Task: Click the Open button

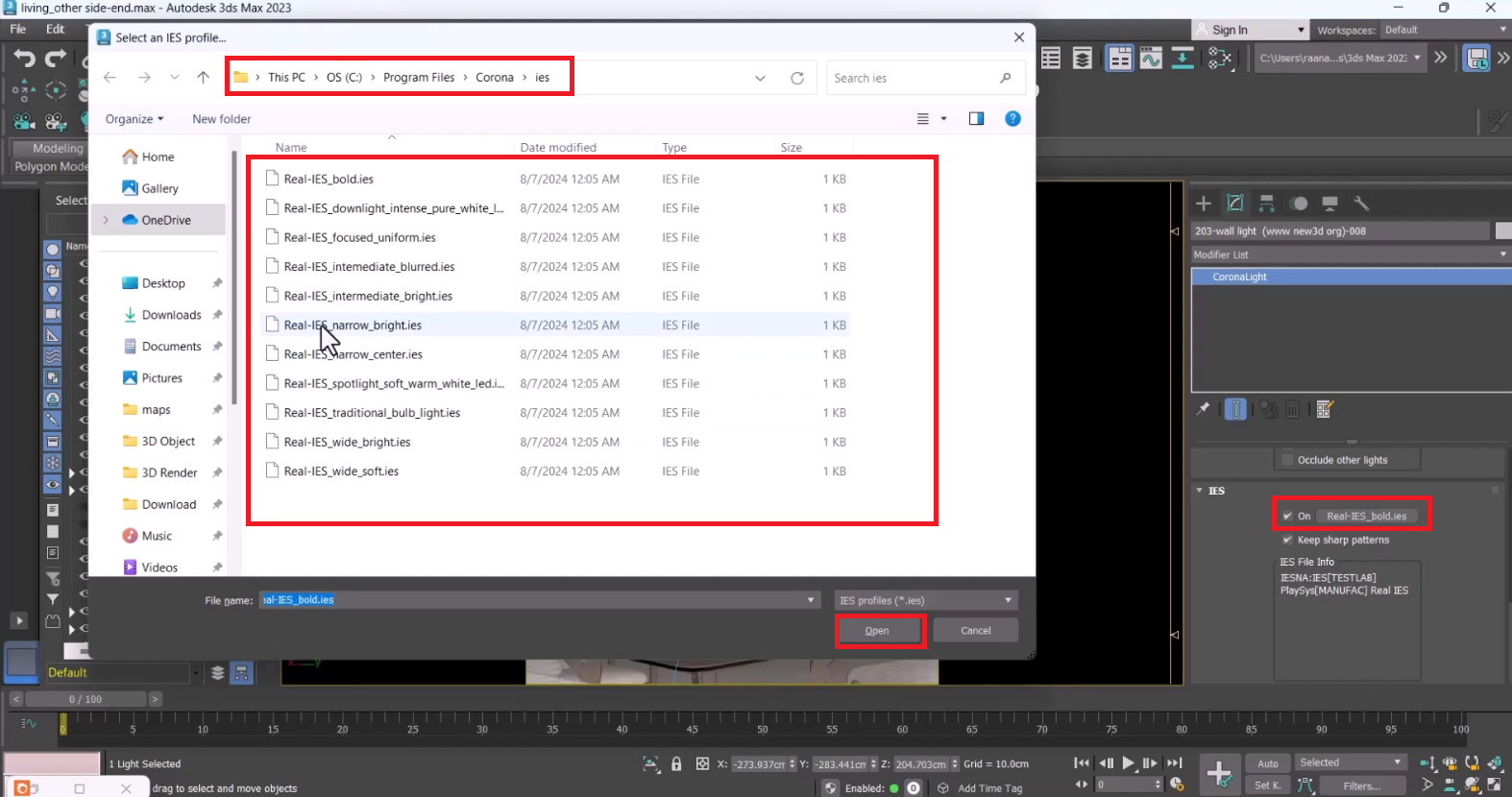Action: pyautogui.click(x=877, y=631)
